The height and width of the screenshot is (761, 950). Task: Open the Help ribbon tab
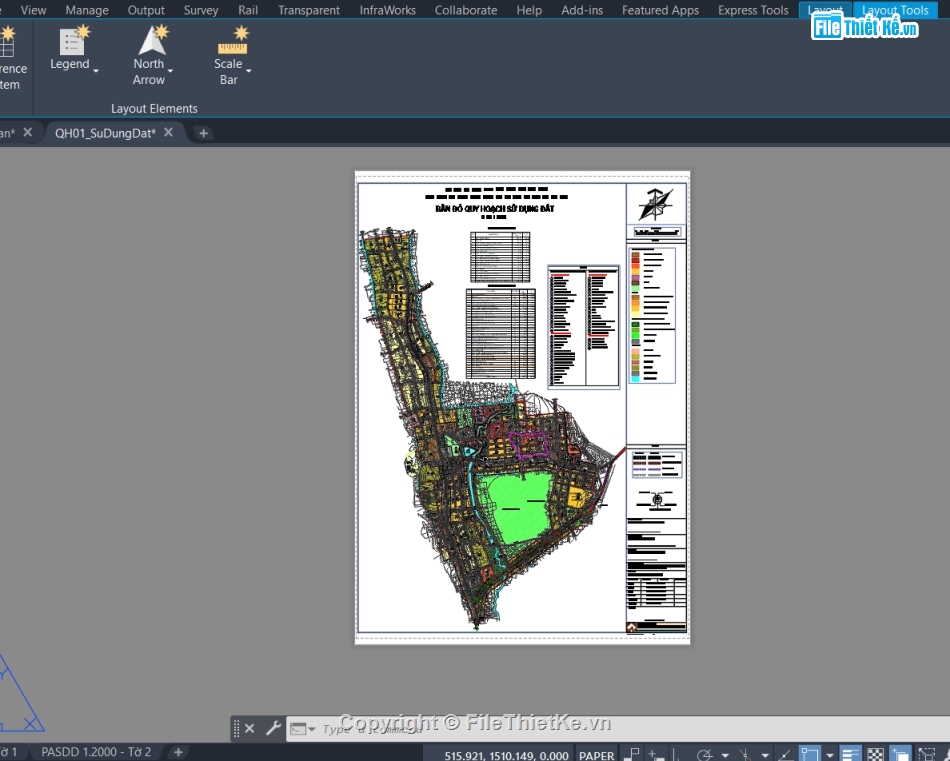[529, 10]
